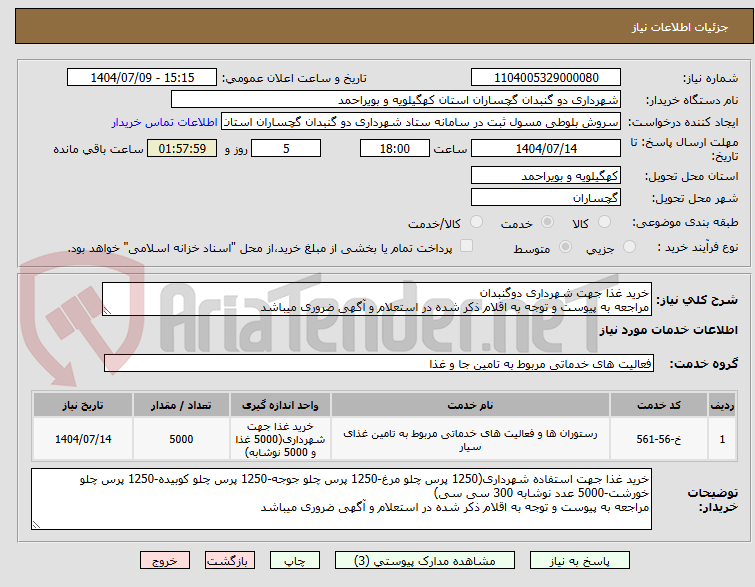Image resolution: width=755 pixels, height=587 pixels.
Task: Click the پاسخ به نیاز button
Action: point(580,561)
